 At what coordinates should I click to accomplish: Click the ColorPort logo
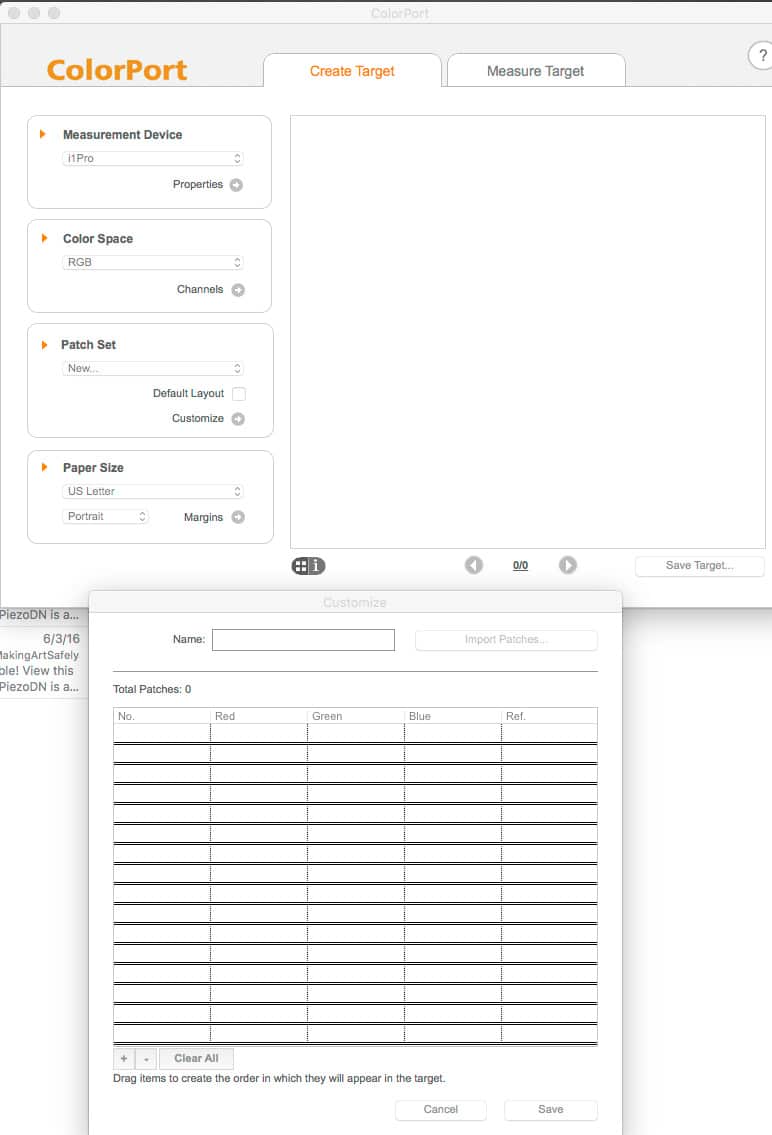pos(116,70)
